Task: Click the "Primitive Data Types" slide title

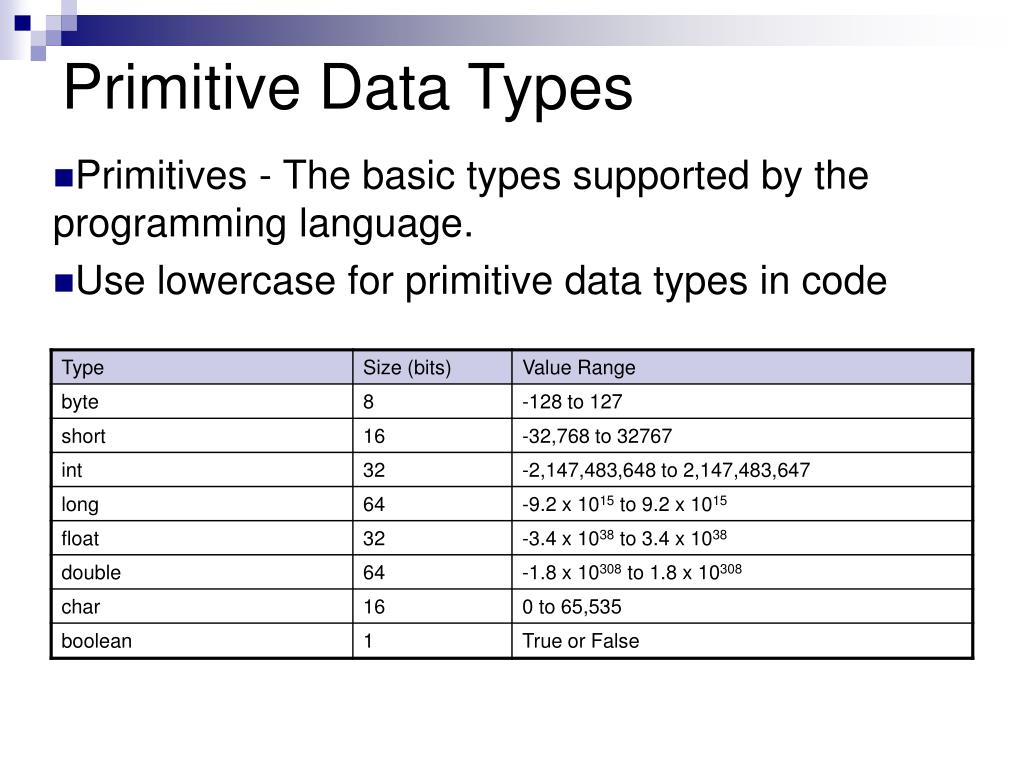Action: pos(348,88)
